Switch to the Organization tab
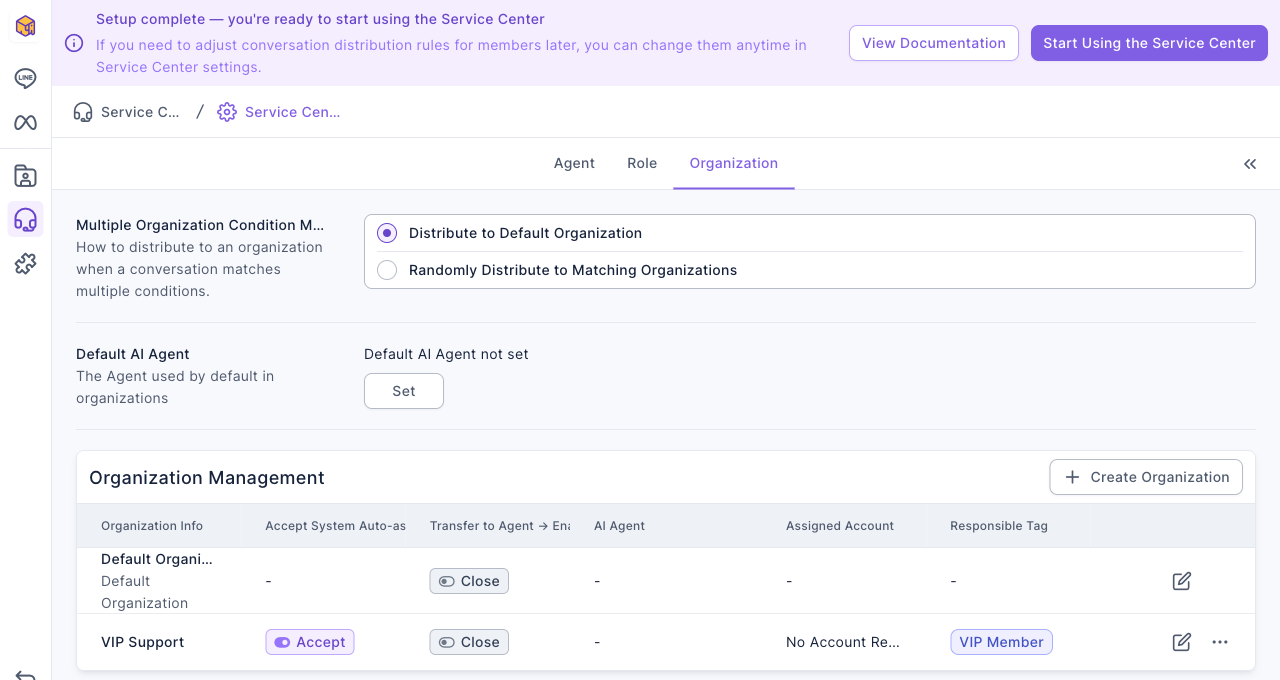Viewport: 1280px width, 680px height. [734, 163]
